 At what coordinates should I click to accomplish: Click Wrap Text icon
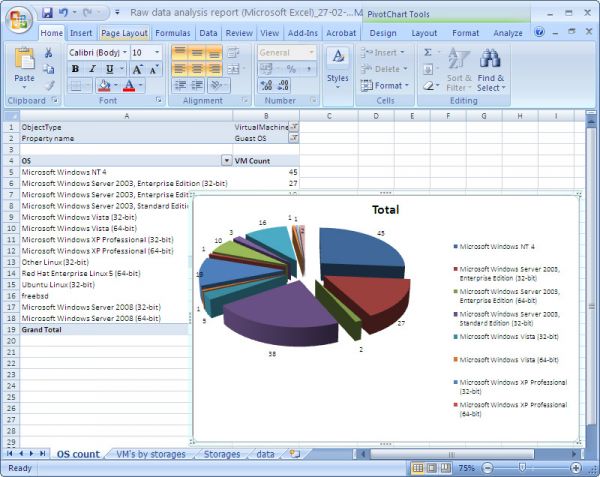pyautogui.click(x=233, y=53)
